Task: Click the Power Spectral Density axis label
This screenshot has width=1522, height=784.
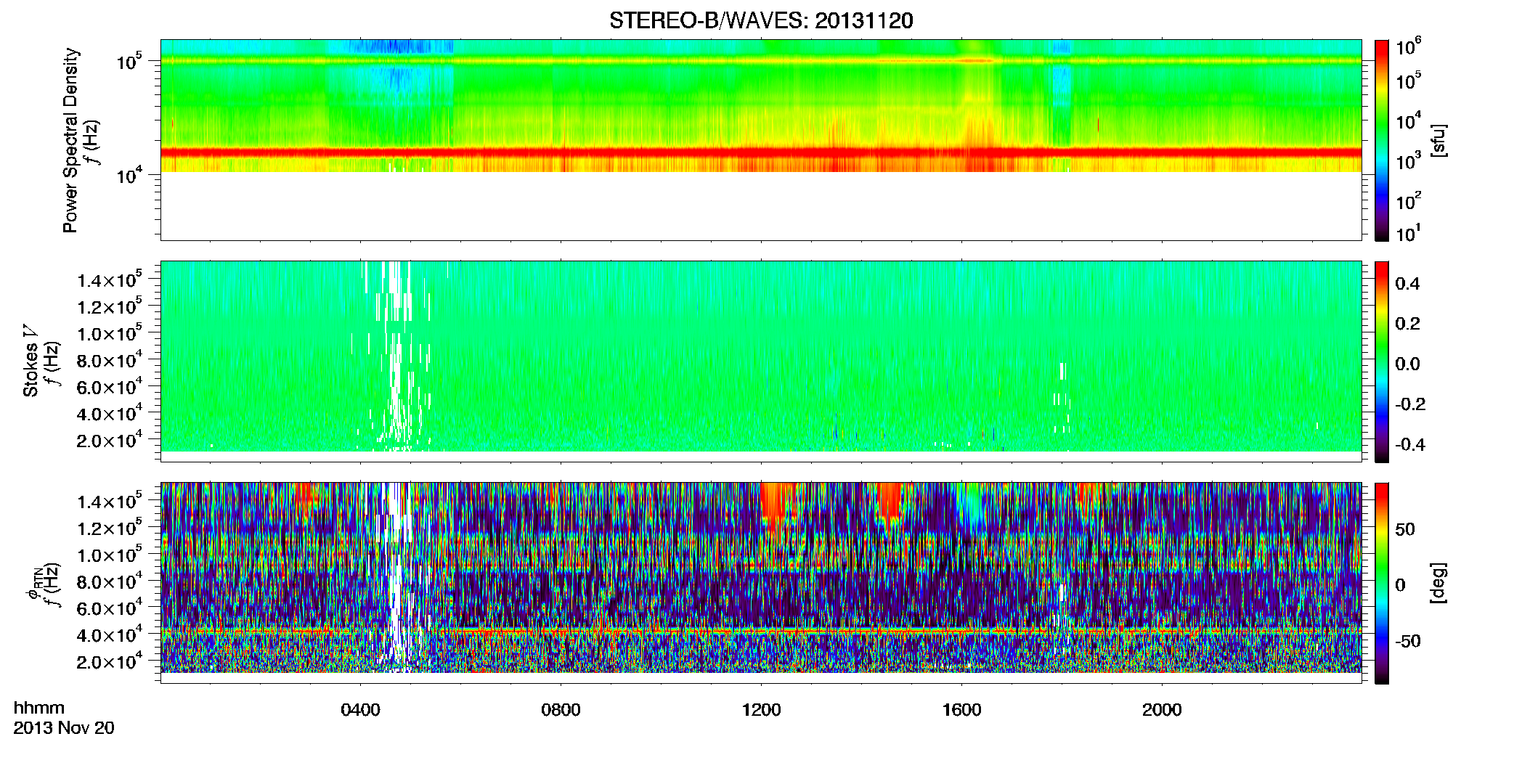Action: click(70, 140)
